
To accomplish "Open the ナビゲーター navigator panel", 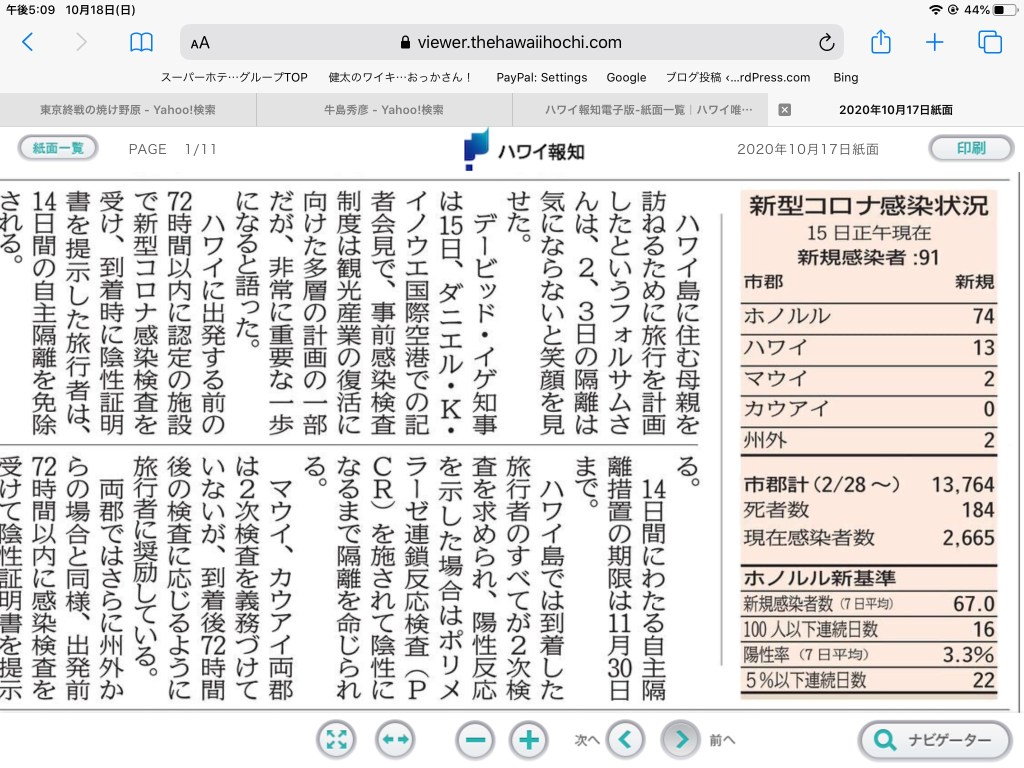I will click(935, 740).
